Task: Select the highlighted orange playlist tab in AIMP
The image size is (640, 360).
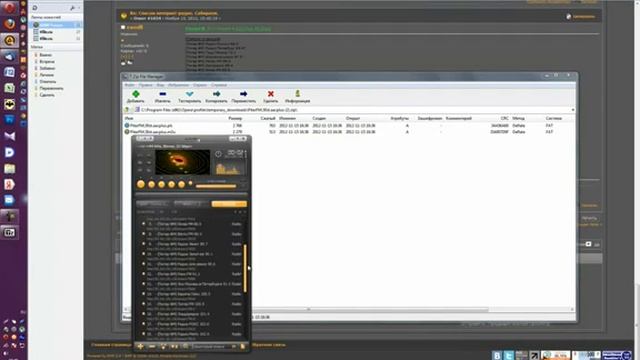Action: point(229,204)
